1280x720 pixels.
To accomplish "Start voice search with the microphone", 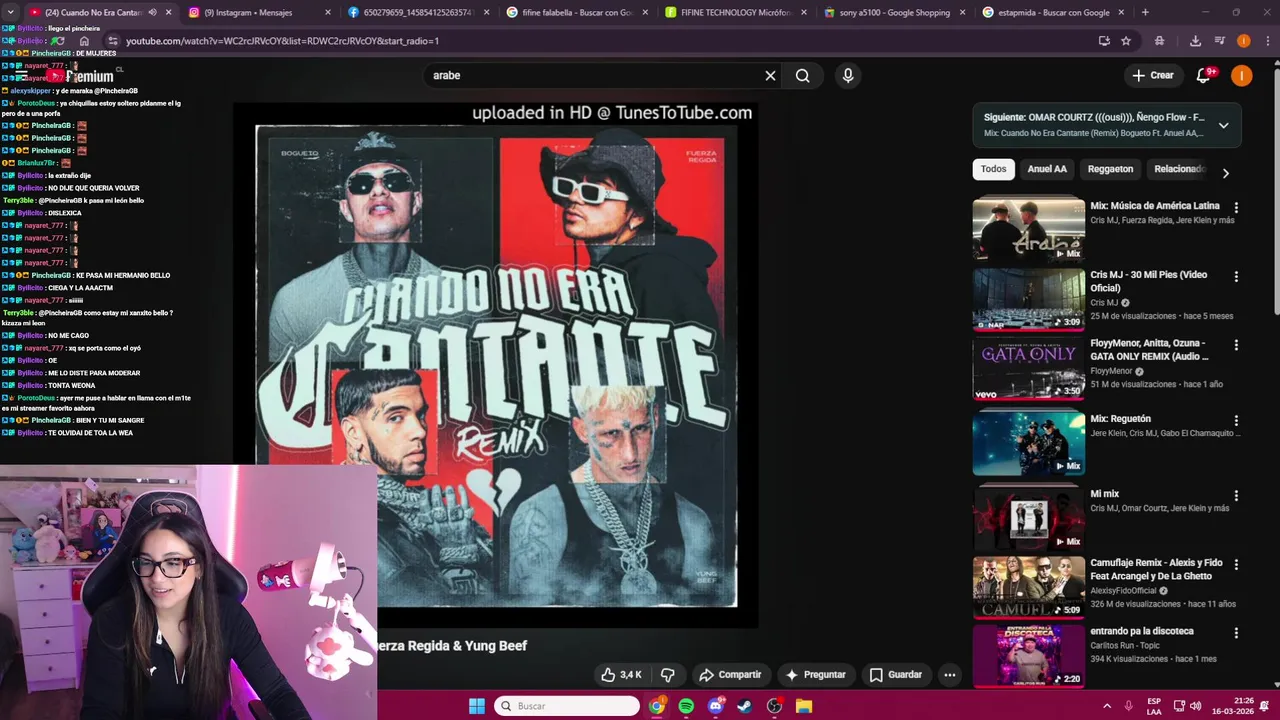I will click(848, 76).
